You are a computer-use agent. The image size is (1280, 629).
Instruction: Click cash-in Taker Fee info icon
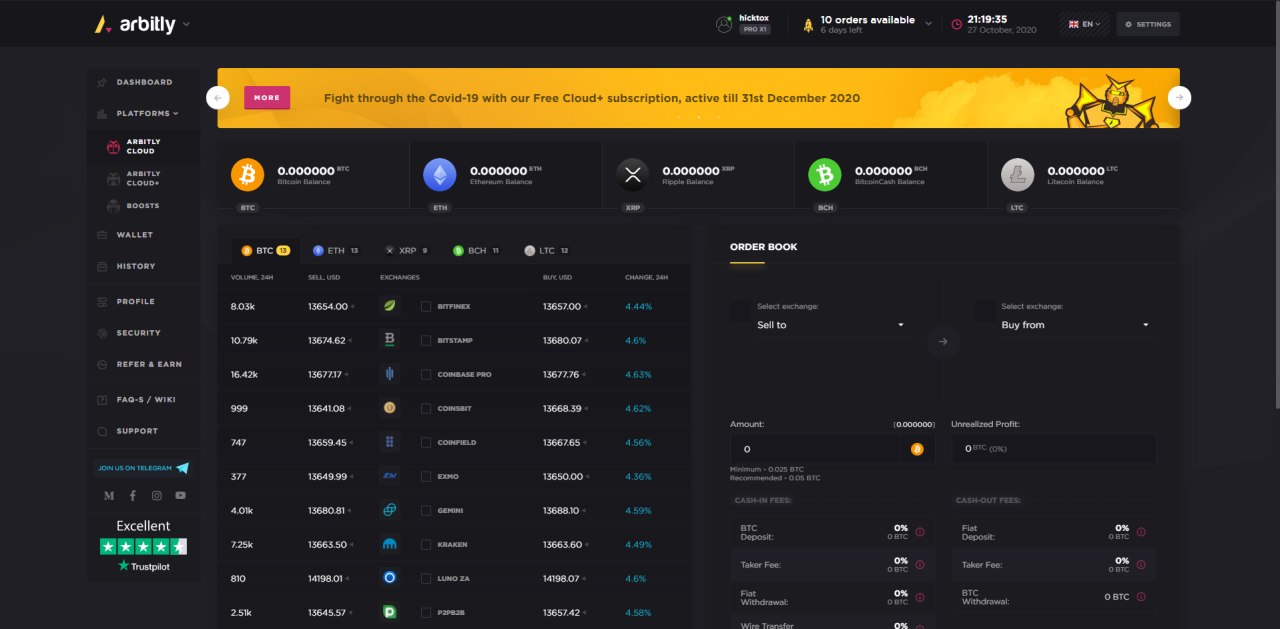click(919, 565)
